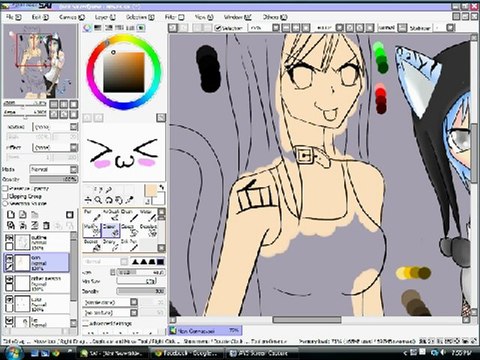Switch to New Canvas.sai document tab
This screenshot has height=360, width=480.
click(x=205, y=331)
